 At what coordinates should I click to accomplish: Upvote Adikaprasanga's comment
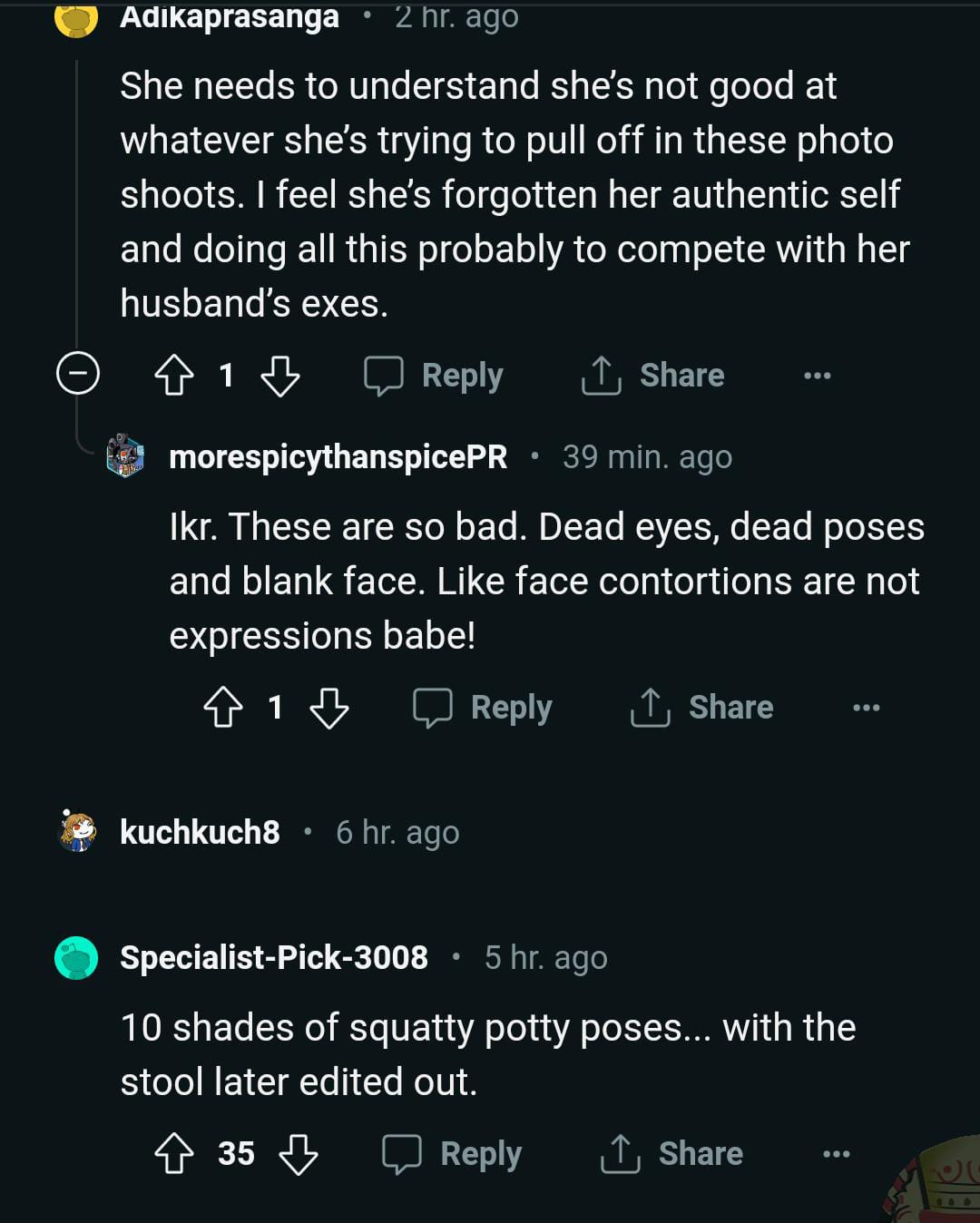tap(174, 376)
